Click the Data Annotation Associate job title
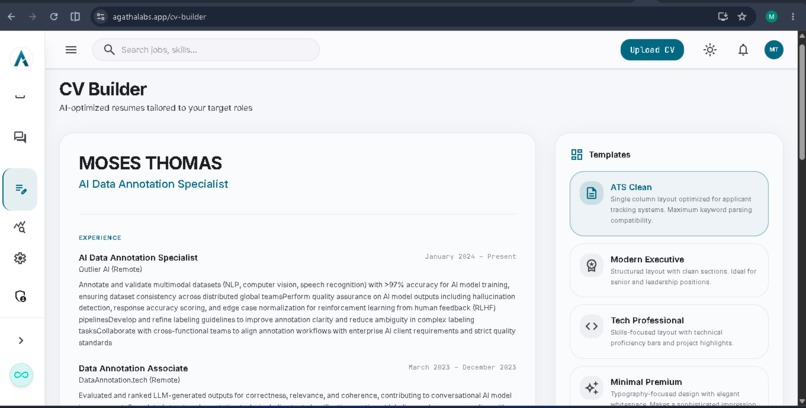 (133, 368)
